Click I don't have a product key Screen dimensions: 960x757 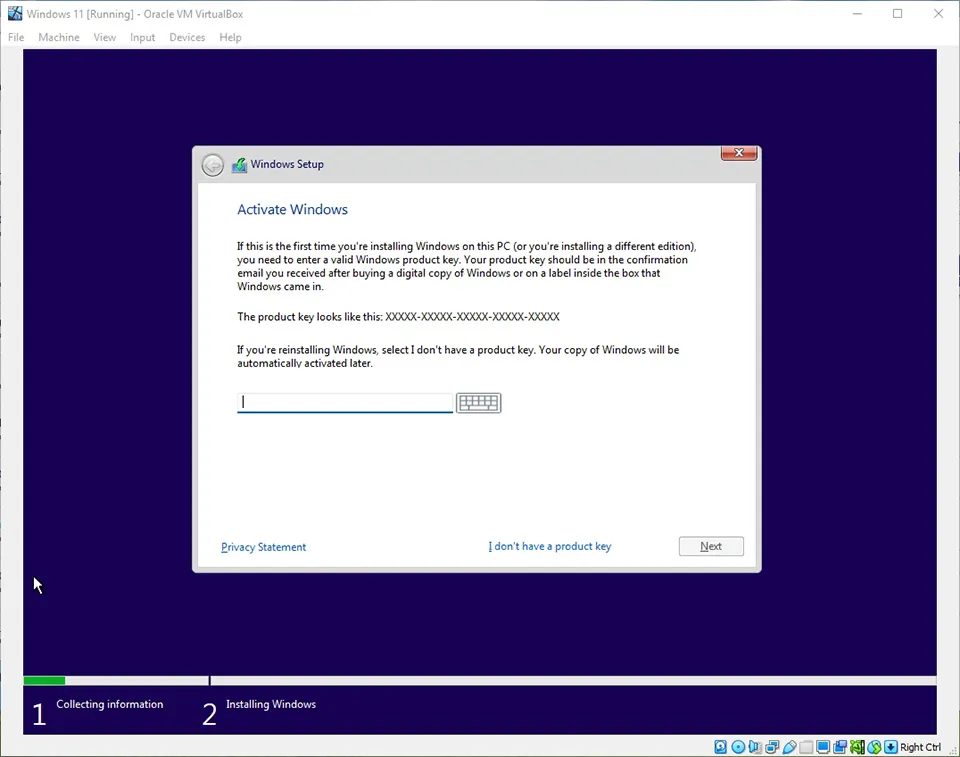pos(550,546)
